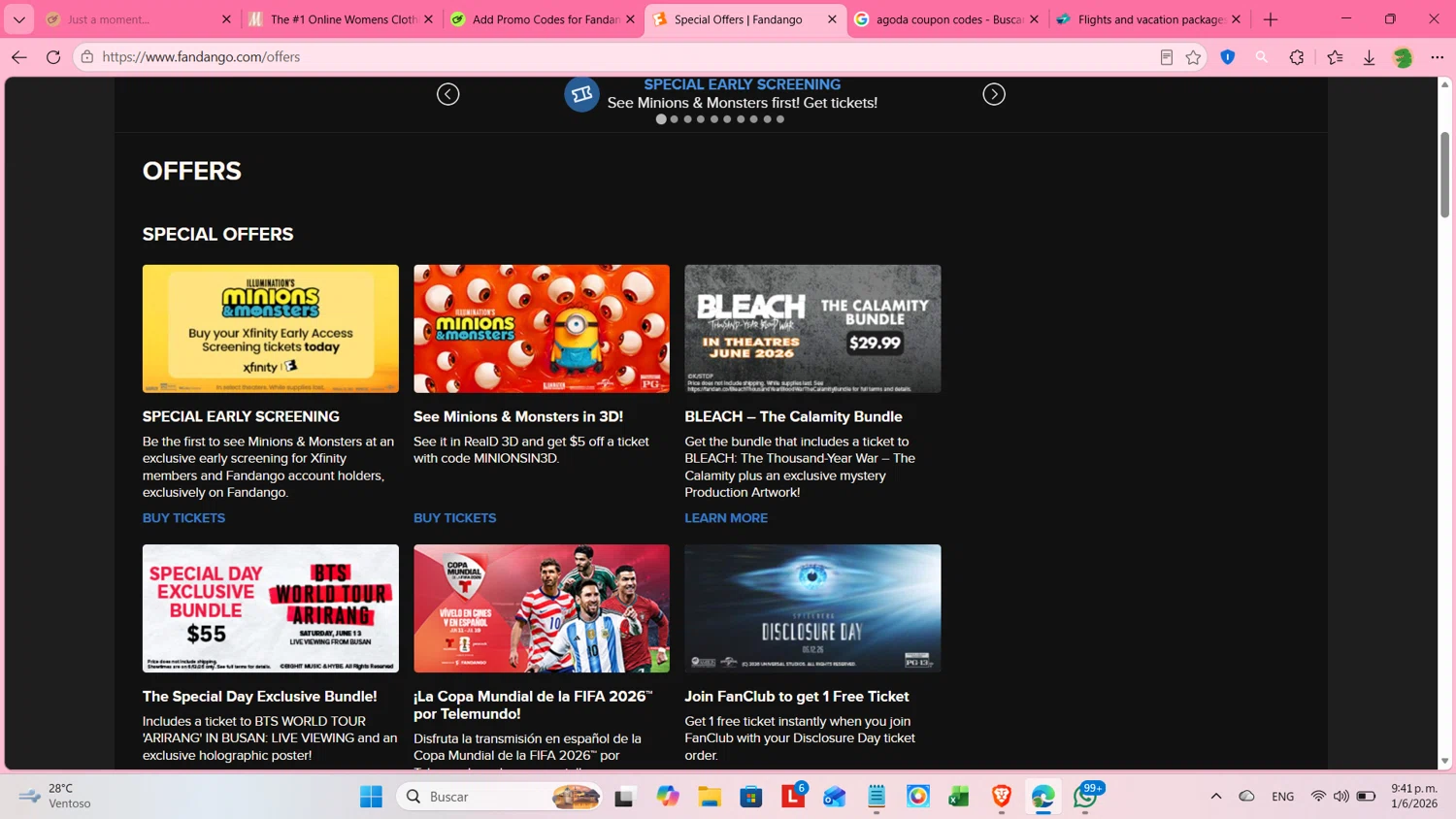Viewport: 1456px width, 819px height.
Task: Open 'BLEACH – The Calamity Bundle' title
Action: 793,416
